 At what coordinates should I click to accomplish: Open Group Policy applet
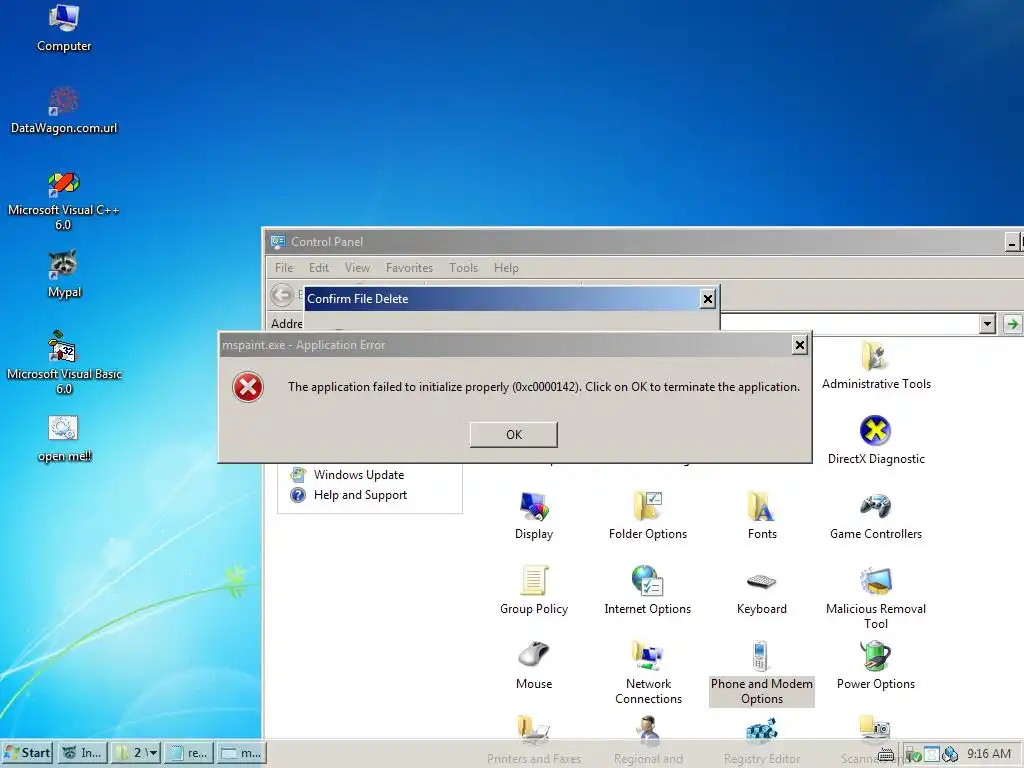pos(534,590)
